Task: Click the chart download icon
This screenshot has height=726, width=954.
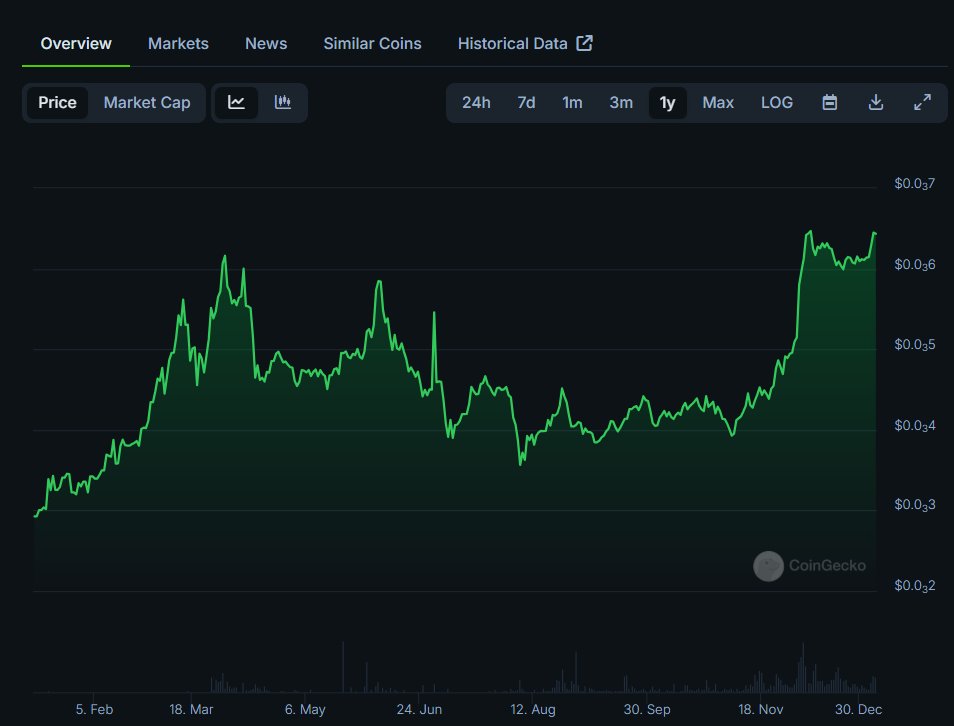Action: tap(875, 102)
